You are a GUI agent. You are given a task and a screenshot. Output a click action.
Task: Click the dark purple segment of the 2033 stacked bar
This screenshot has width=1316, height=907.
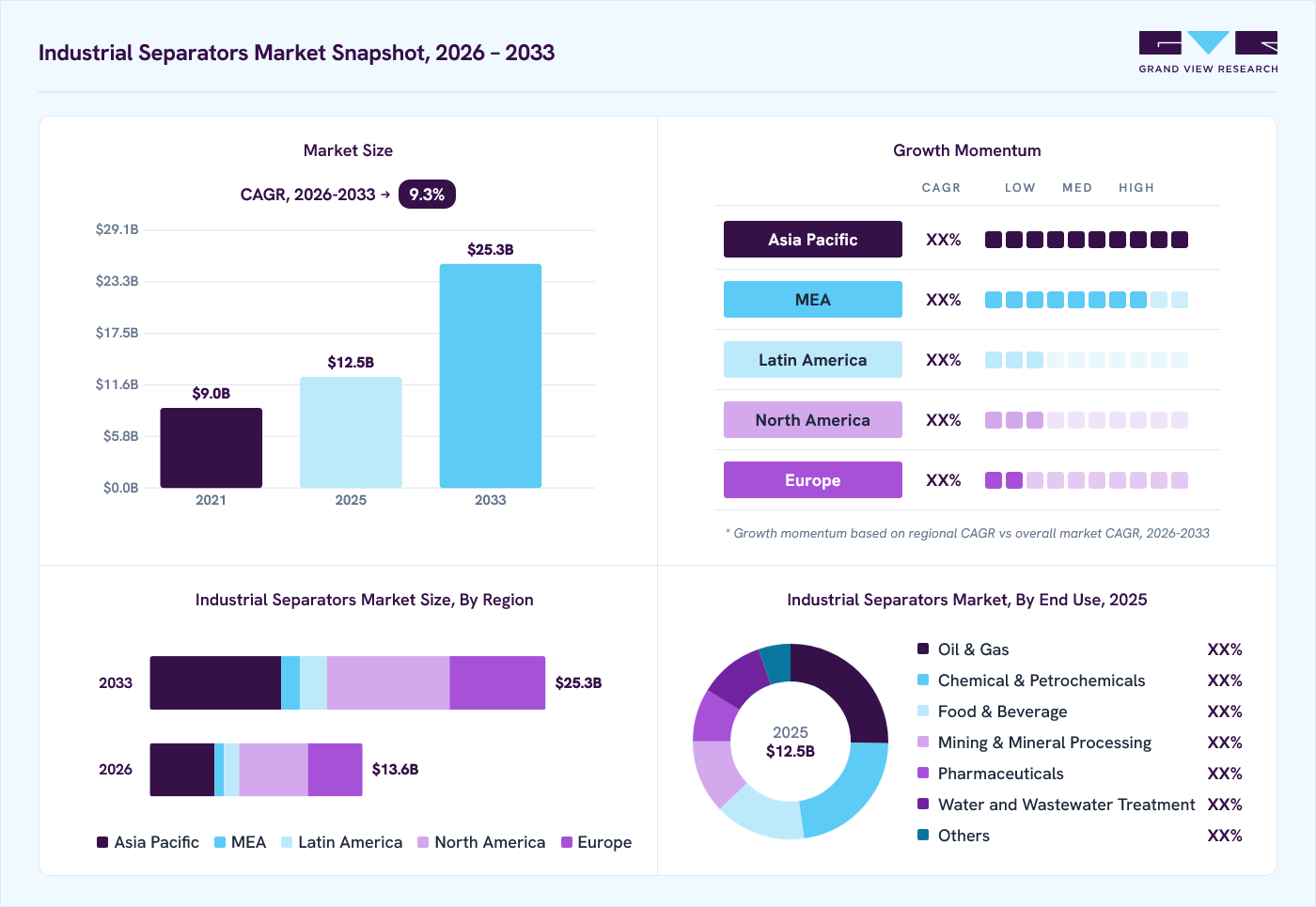[x=216, y=683]
